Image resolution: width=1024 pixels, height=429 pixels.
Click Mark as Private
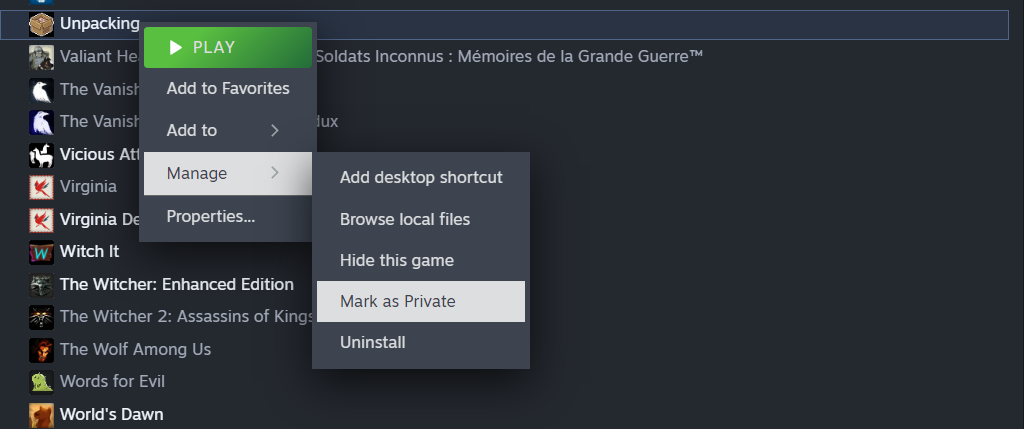(421, 302)
